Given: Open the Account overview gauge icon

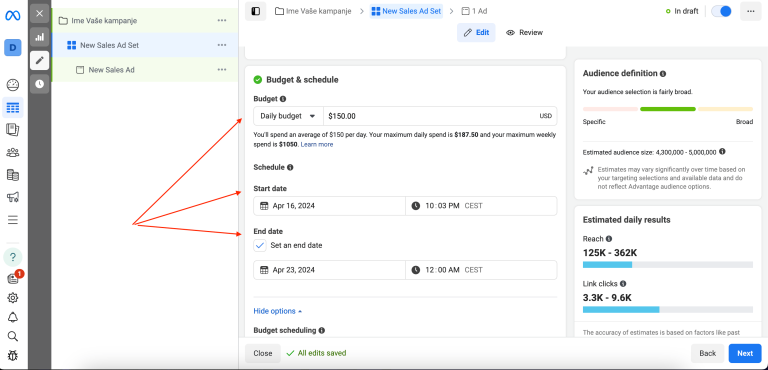Looking at the screenshot, I should [x=13, y=85].
